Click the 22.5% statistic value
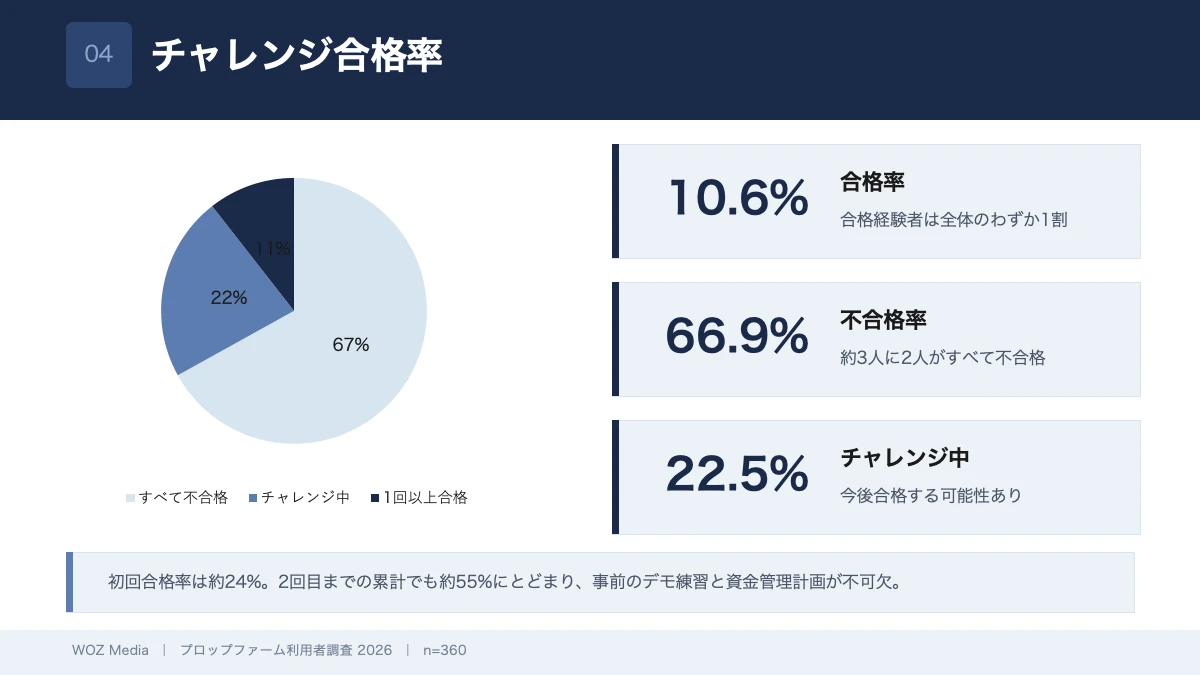 point(737,474)
